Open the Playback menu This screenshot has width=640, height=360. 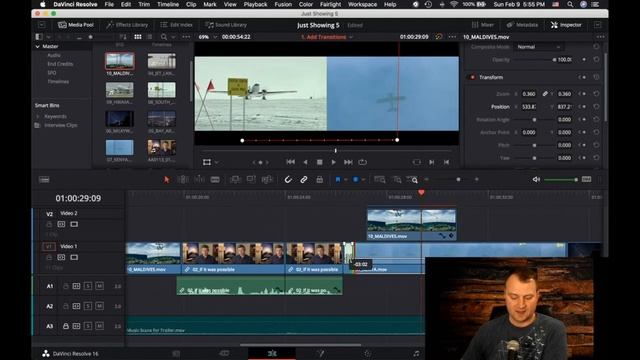click(x=255, y=4)
